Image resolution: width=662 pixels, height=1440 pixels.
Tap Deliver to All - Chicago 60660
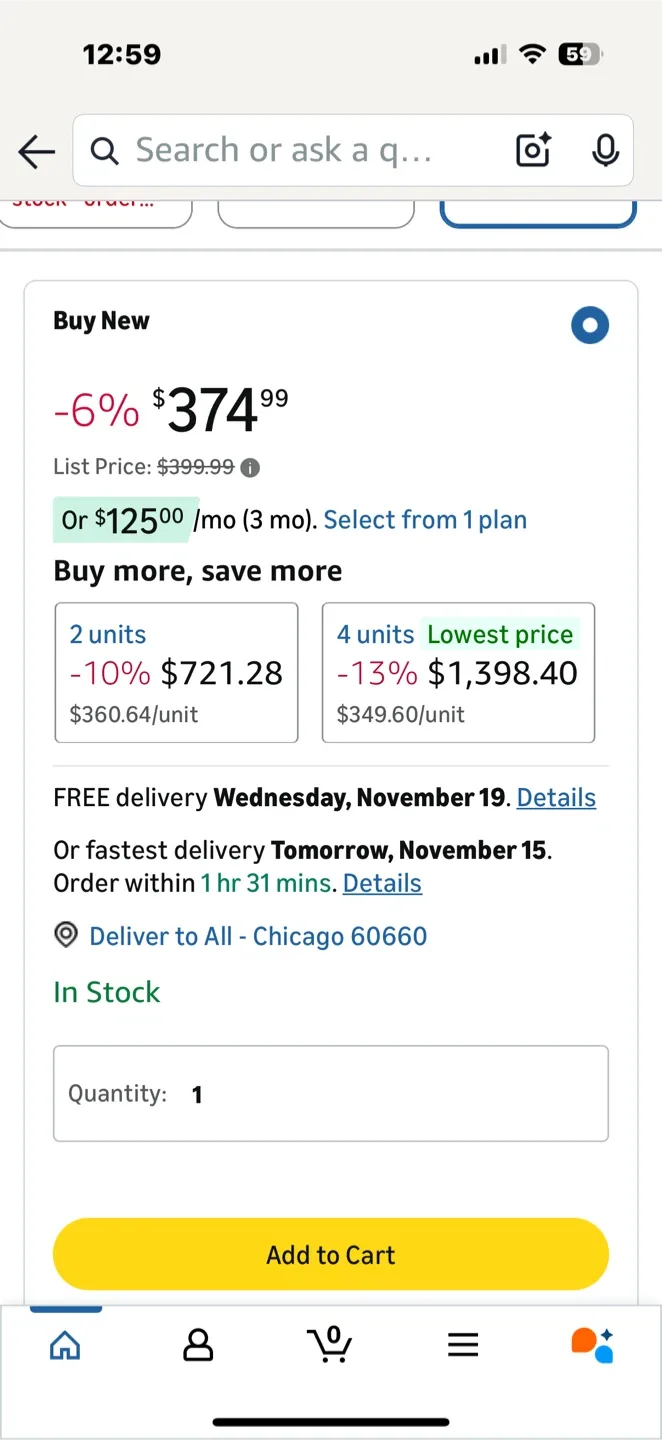tap(258, 936)
